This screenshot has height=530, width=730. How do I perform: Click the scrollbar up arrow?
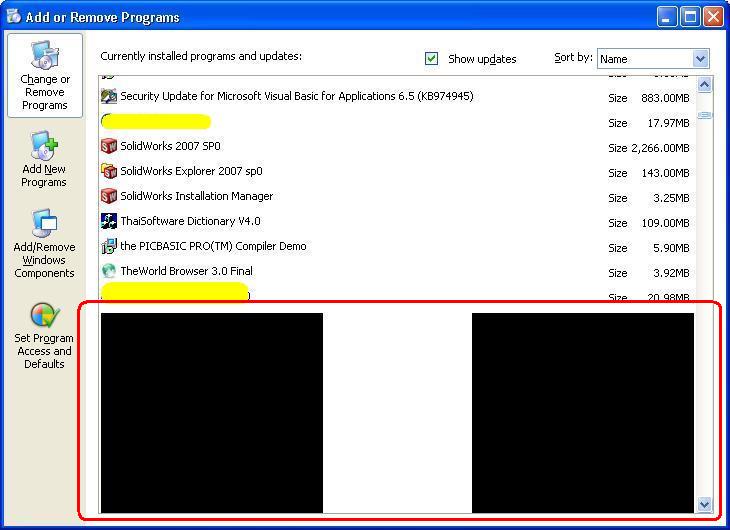704,85
